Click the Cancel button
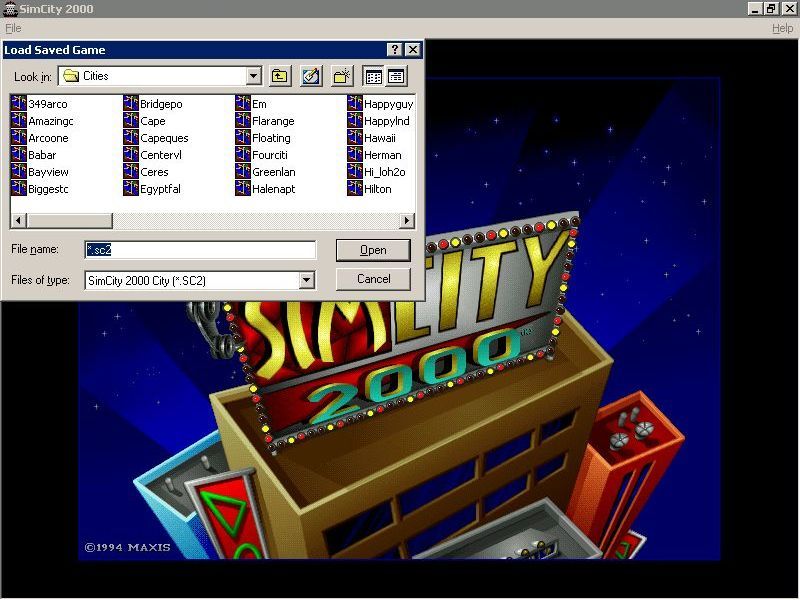The width and height of the screenshot is (800, 600). point(373,279)
